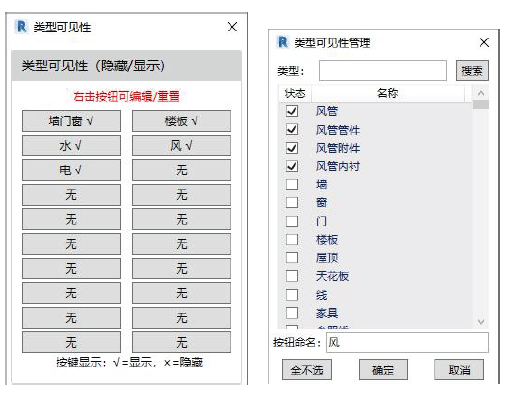Focus the 类型 search input field
This screenshot has width=514, height=394.
(x=383, y=71)
